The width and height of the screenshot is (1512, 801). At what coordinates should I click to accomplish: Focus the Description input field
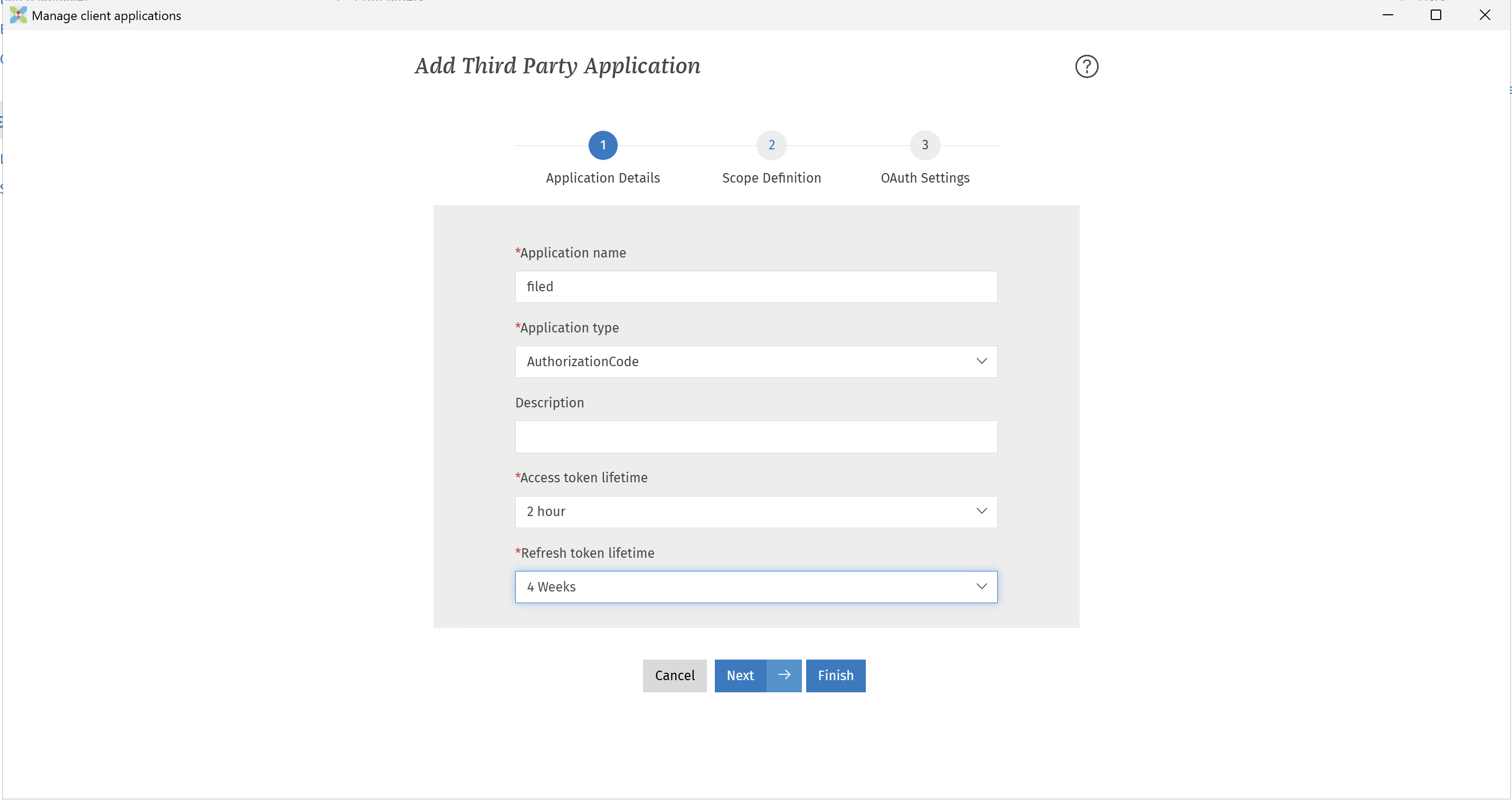[756, 436]
